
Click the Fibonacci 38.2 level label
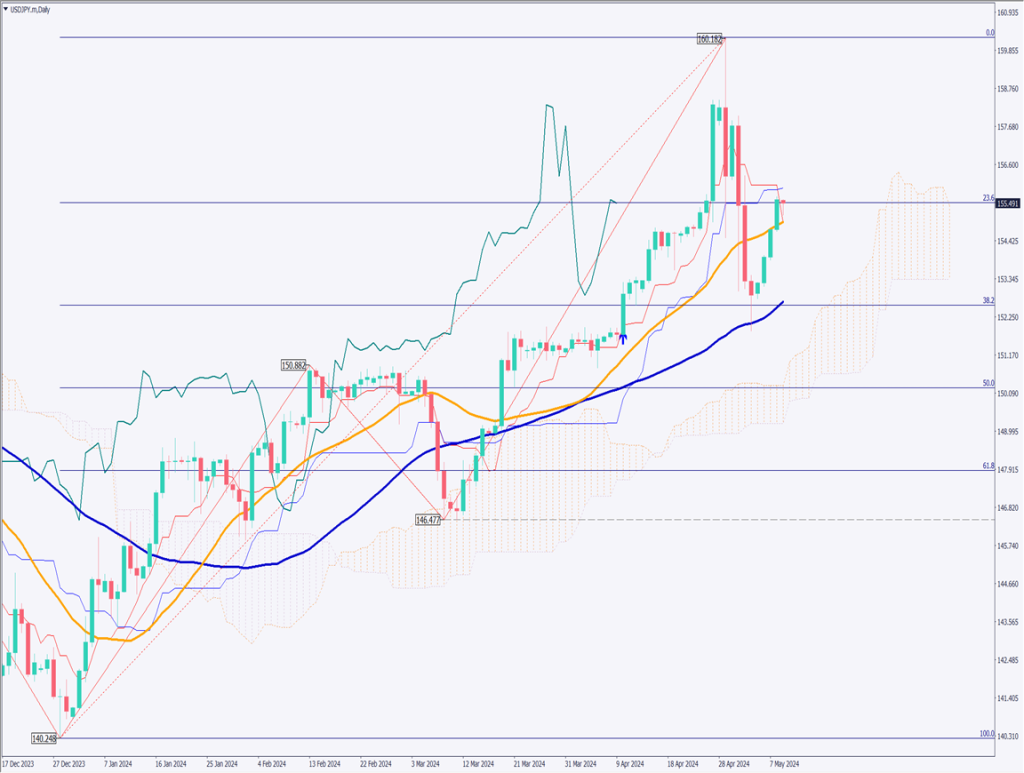(x=988, y=300)
